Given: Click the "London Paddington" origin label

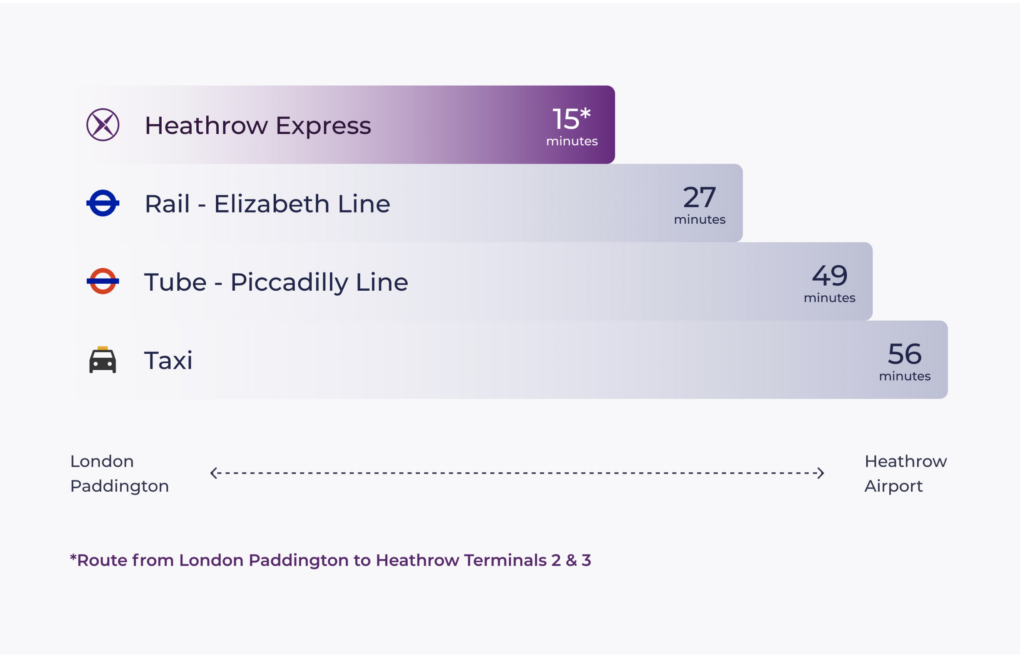Looking at the screenshot, I should click(119, 474).
